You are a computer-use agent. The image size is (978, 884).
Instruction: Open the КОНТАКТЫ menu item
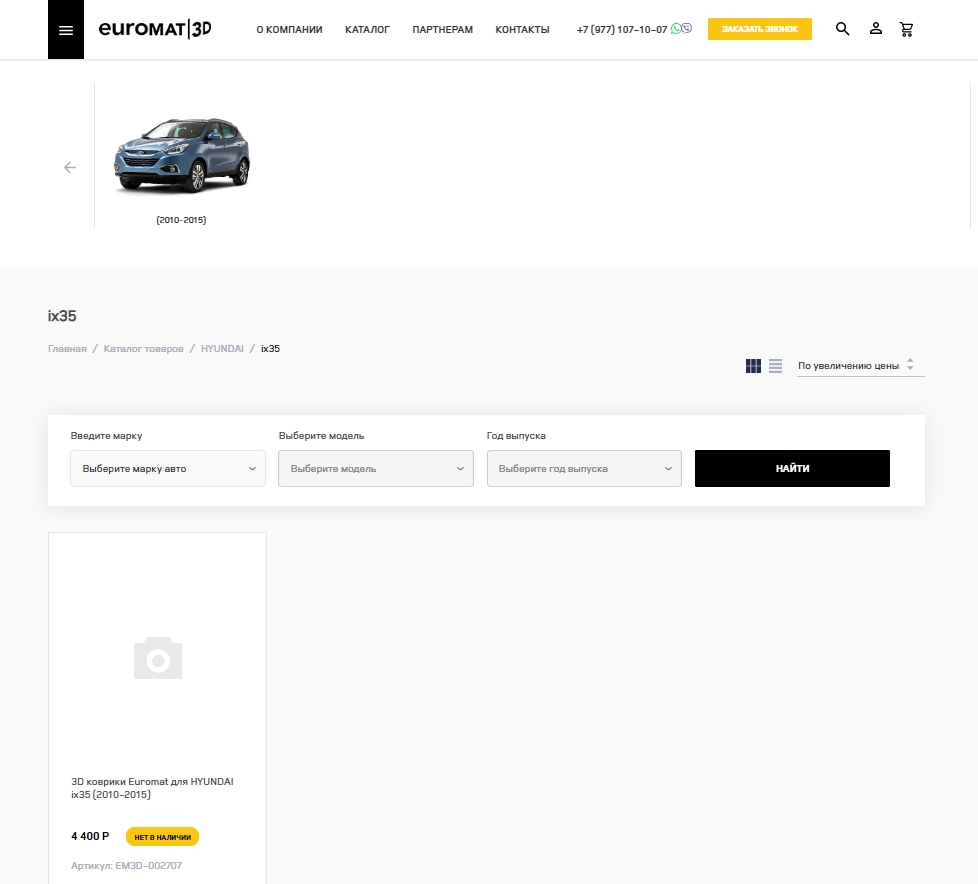[x=522, y=29]
